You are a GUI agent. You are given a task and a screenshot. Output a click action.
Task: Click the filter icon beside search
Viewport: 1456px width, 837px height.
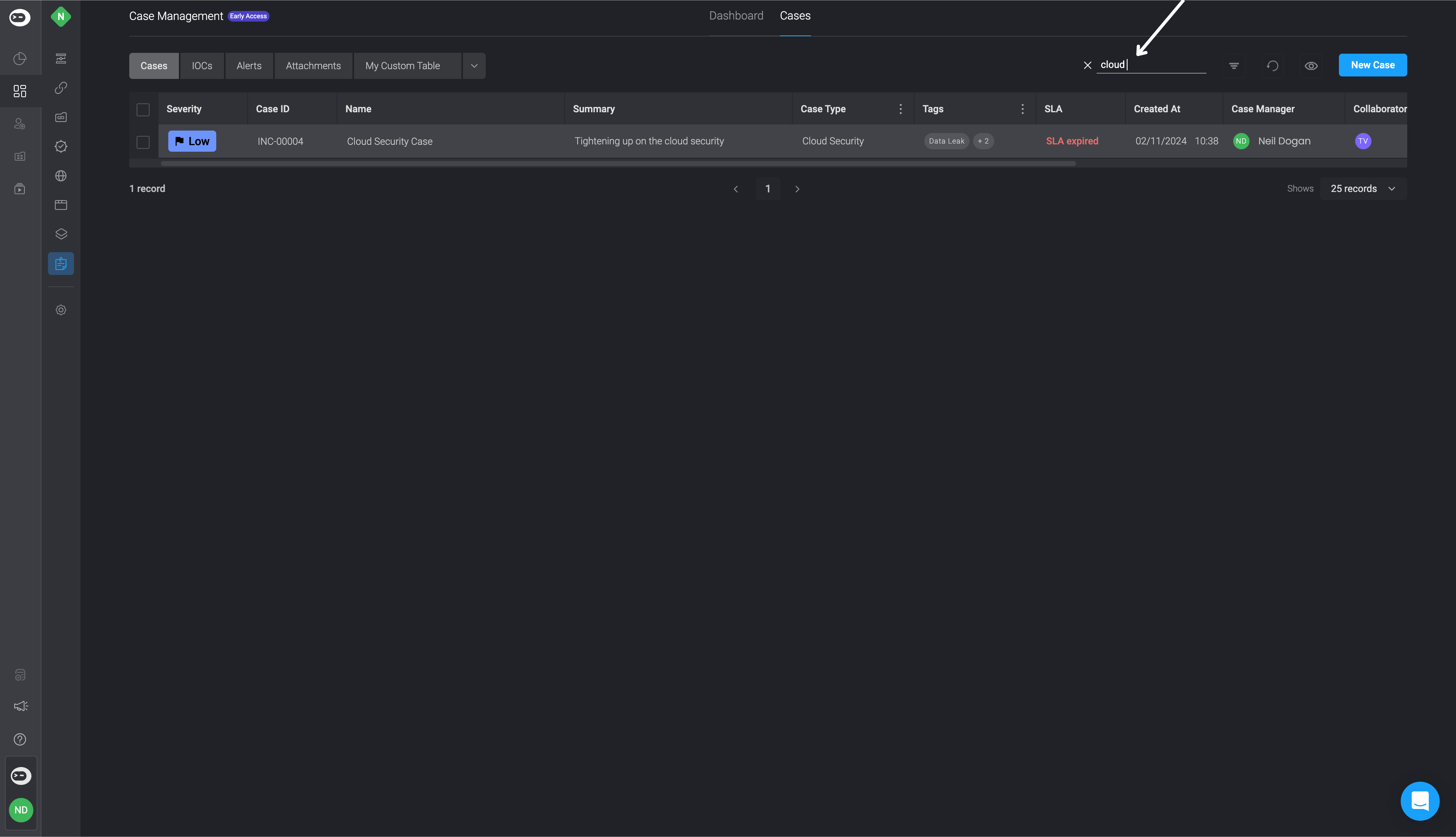[x=1234, y=65]
